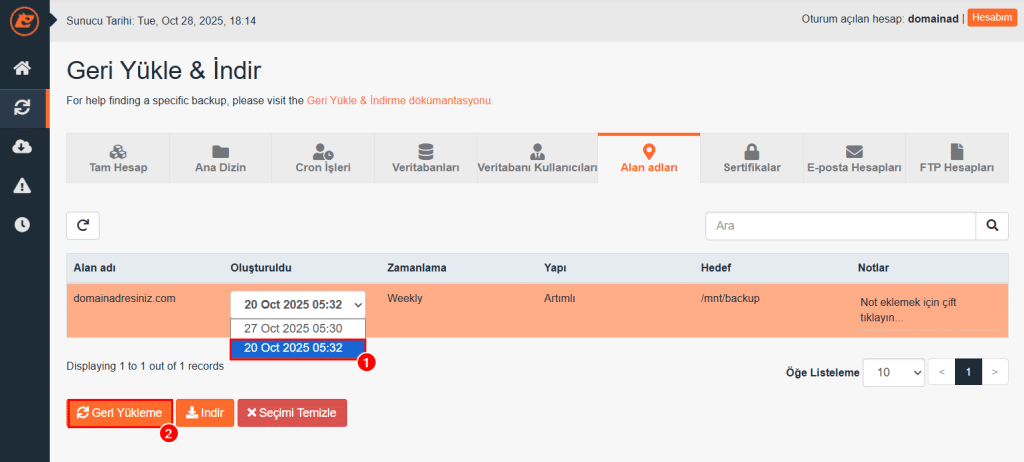Switch to the Tam Hesap tab
The height and width of the screenshot is (462, 1024).
pyautogui.click(x=118, y=159)
